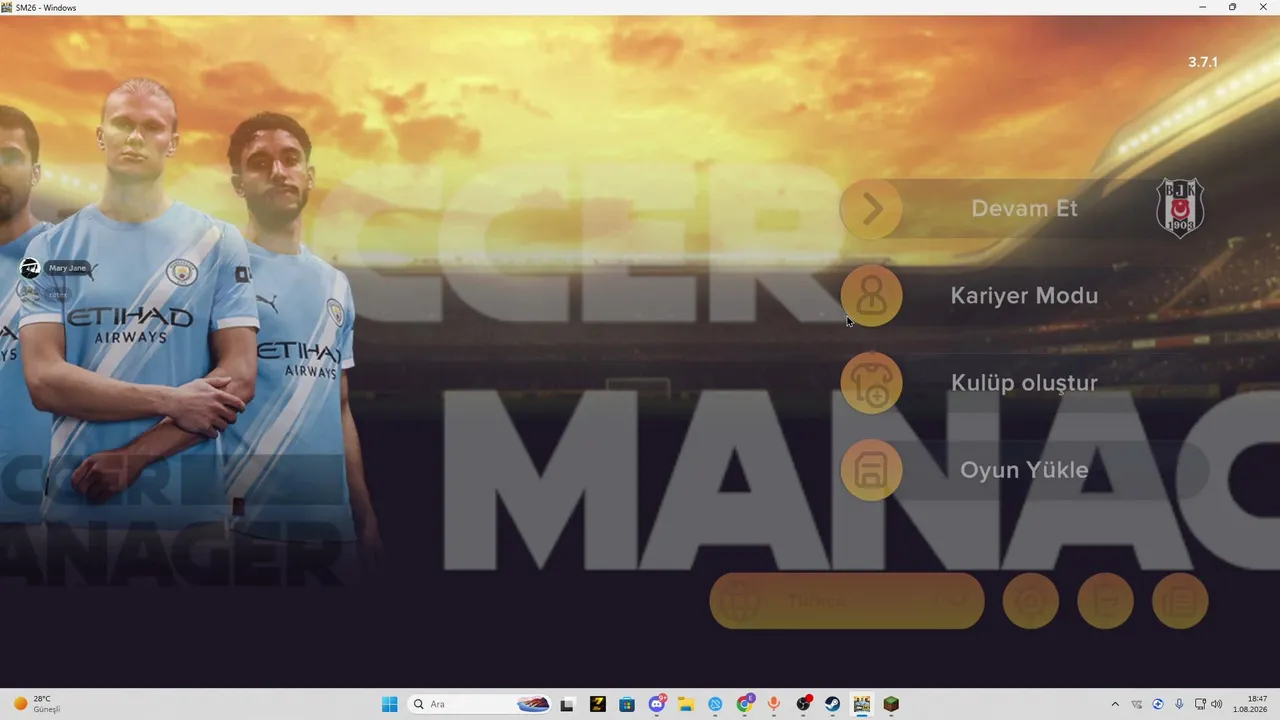Open the Türkçe language dropdown
This screenshot has height=720, width=1280.
tap(847, 601)
